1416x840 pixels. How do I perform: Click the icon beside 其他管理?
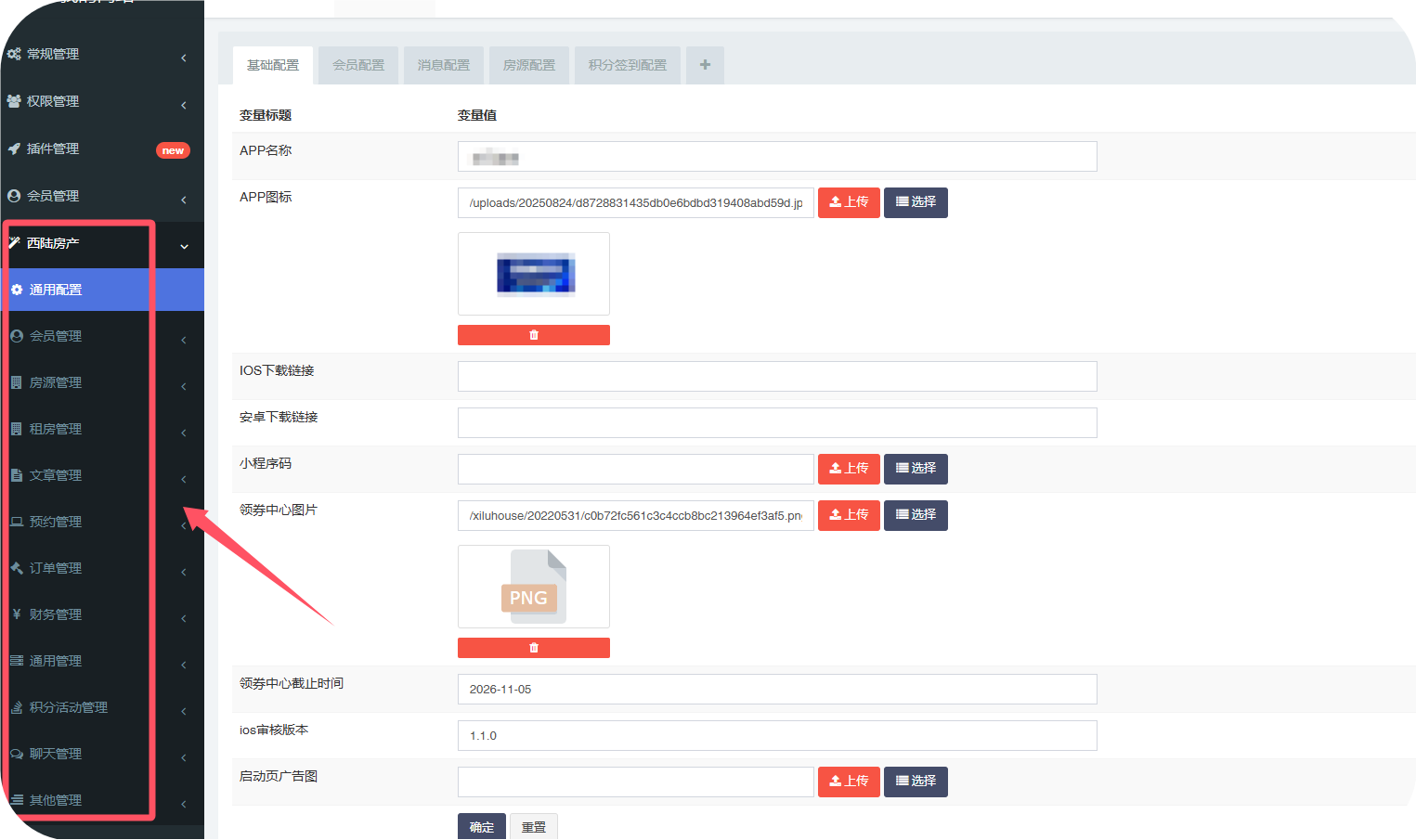[17, 800]
